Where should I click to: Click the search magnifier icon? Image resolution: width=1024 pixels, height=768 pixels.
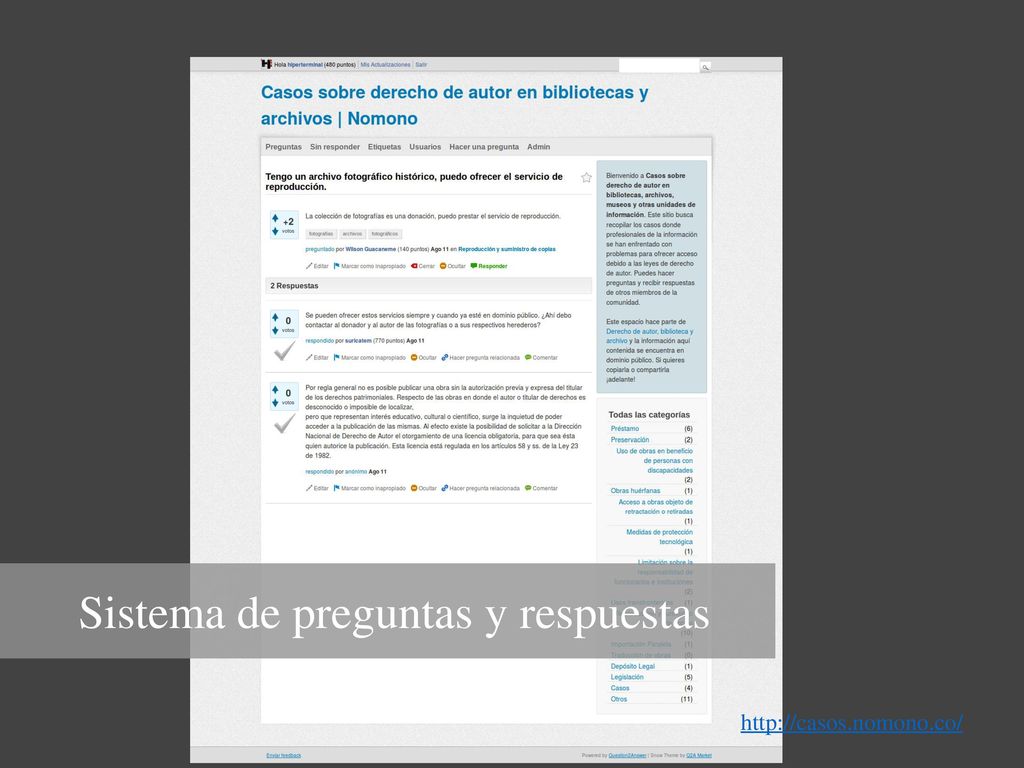(x=705, y=67)
